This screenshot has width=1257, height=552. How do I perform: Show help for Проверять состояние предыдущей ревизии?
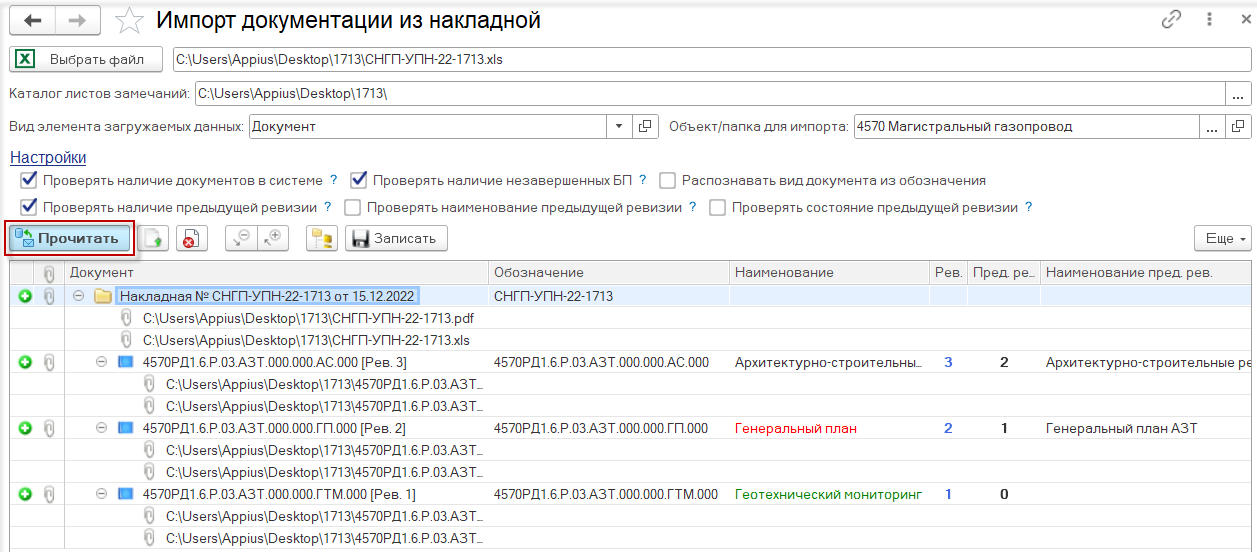coord(1028,208)
